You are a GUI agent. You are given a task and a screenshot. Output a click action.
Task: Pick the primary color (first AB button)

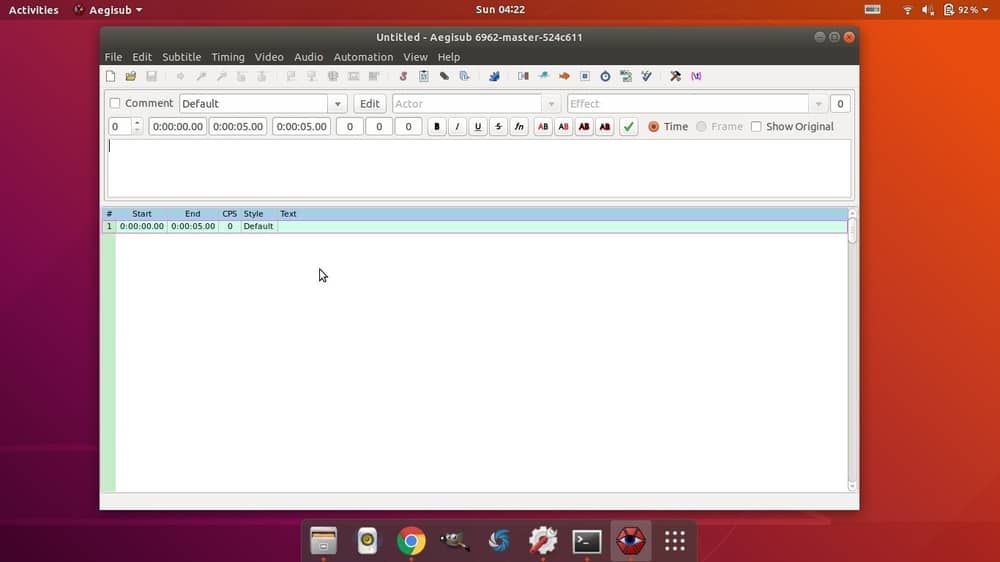[543, 126]
